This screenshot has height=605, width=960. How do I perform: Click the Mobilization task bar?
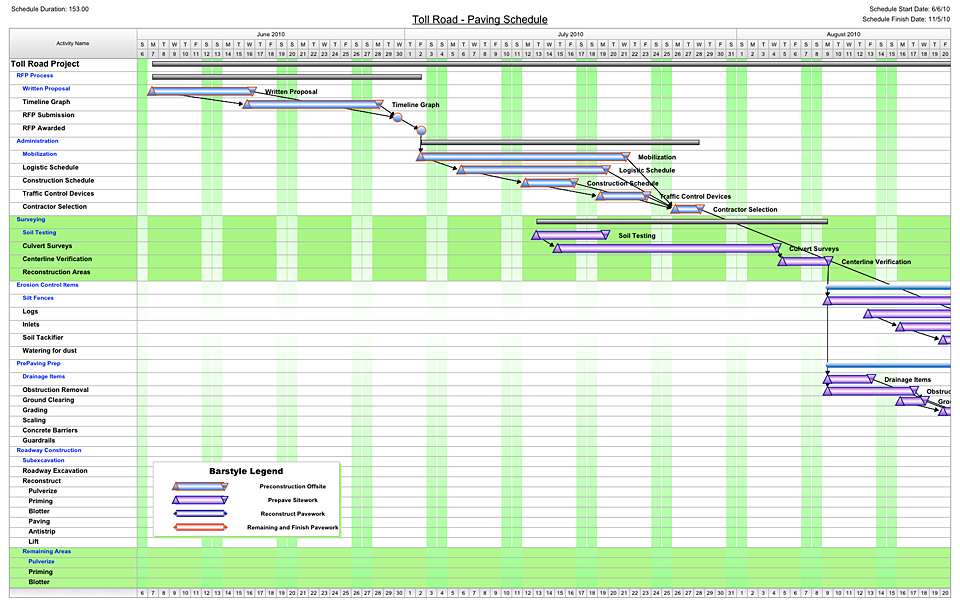(x=524, y=156)
